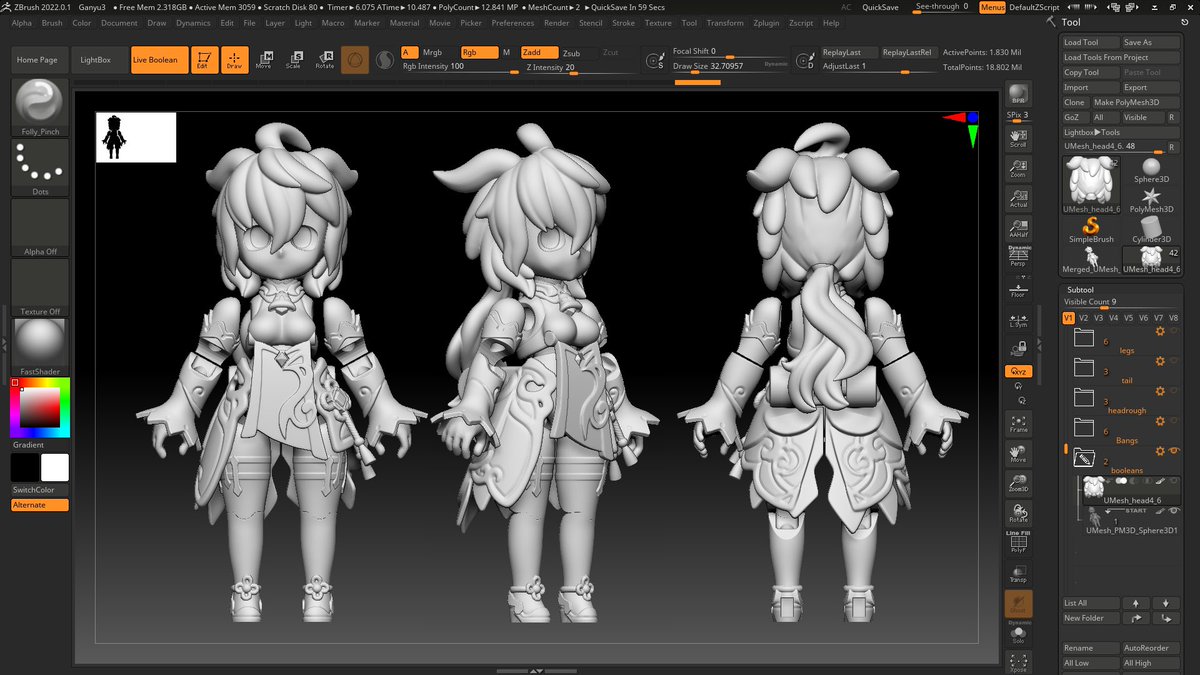Open the Folly_Pinch brush selector
Screen dimensions: 1200x675
[40, 107]
